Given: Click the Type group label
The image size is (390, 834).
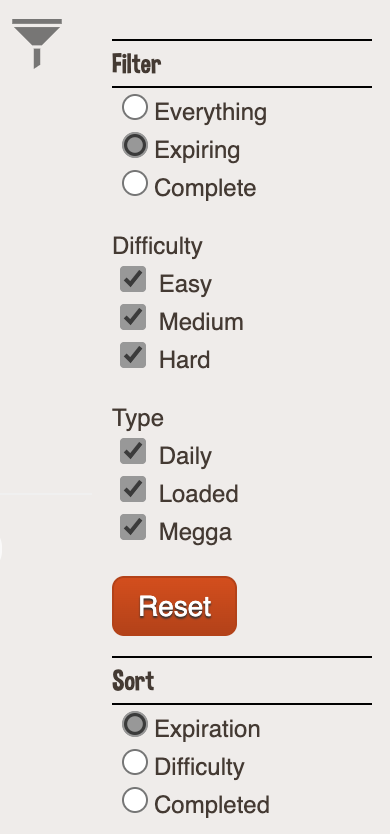Looking at the screenshot, I should [138, 418].
